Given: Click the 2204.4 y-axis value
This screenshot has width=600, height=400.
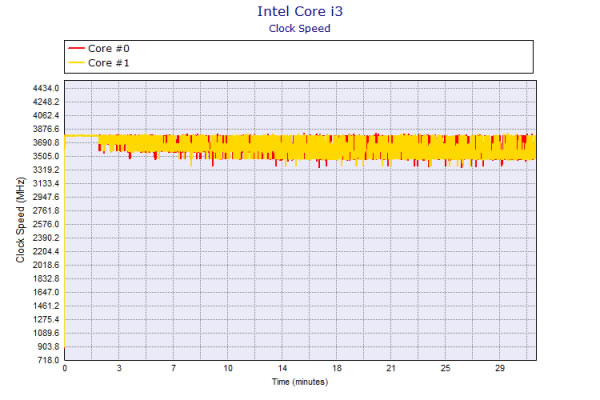Looking at the screenshot, I should click(46, 251).
